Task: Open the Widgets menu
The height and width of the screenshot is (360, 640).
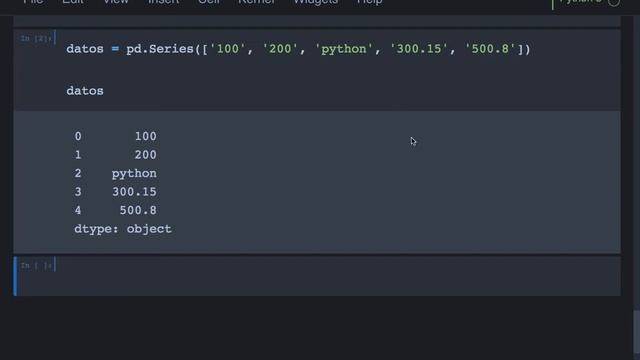Action: point(316,2)
